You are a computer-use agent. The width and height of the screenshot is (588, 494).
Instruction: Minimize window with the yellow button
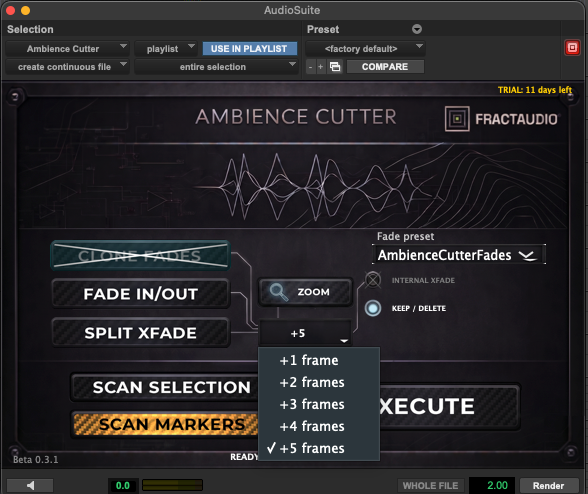click(x=26, y=11)
